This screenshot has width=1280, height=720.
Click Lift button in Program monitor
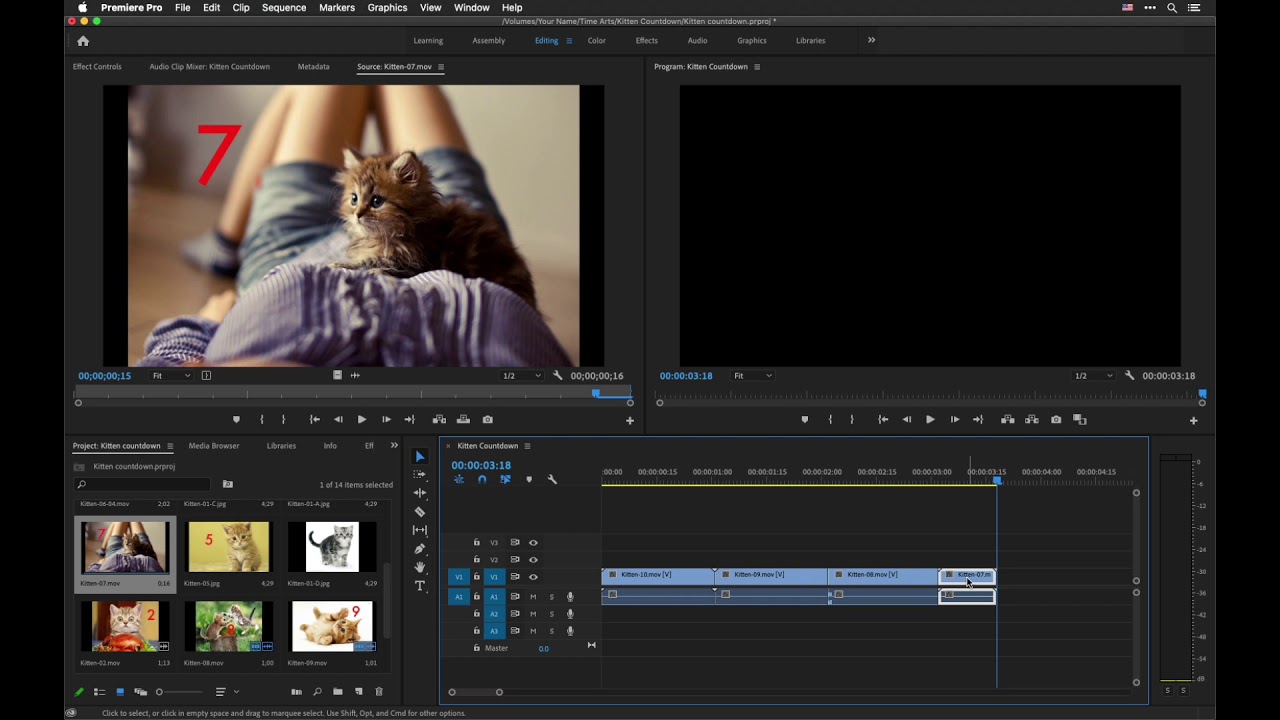click(x=1007, y=419)
